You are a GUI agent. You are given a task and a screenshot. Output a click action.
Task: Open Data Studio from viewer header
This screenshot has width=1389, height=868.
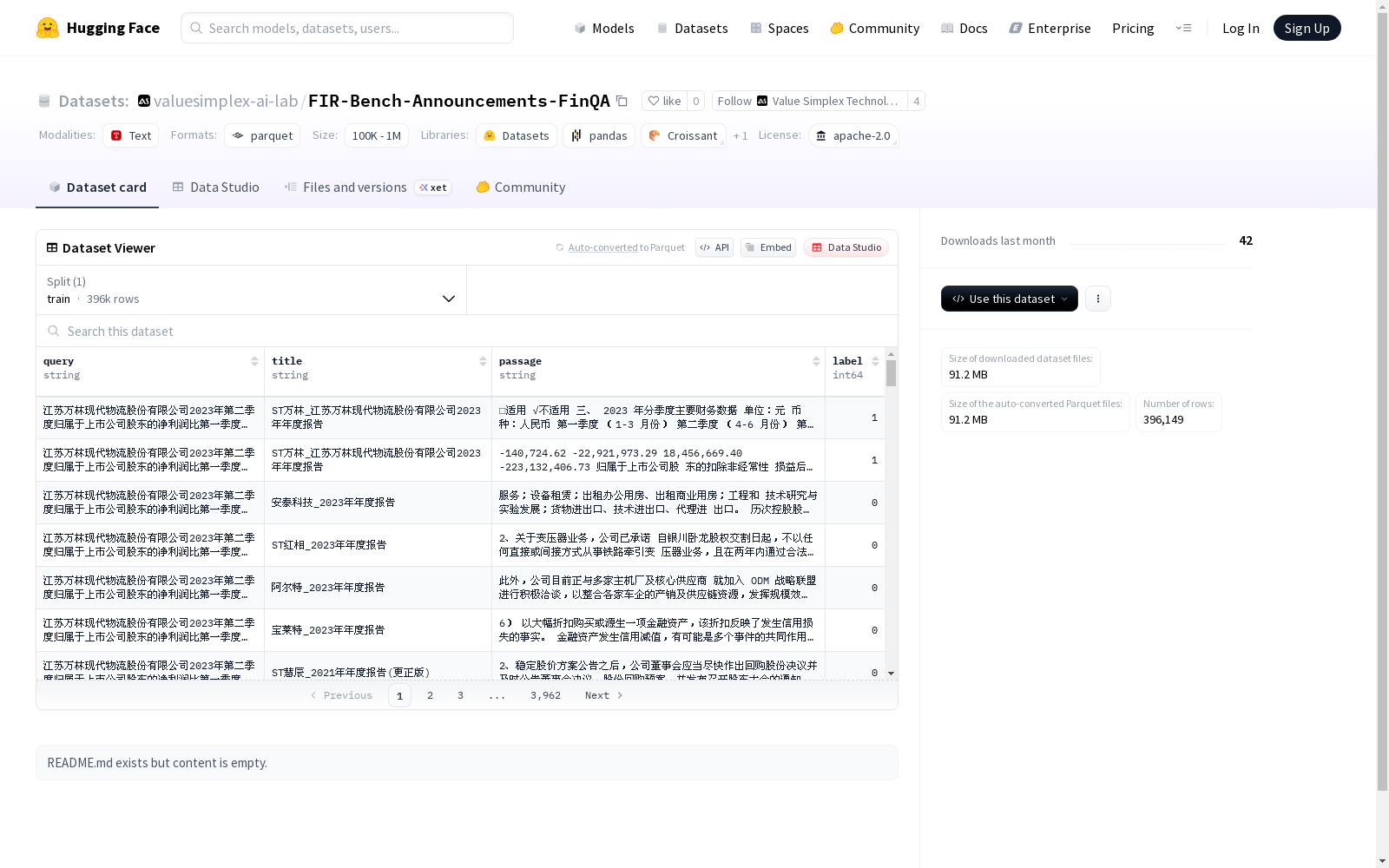846,247
